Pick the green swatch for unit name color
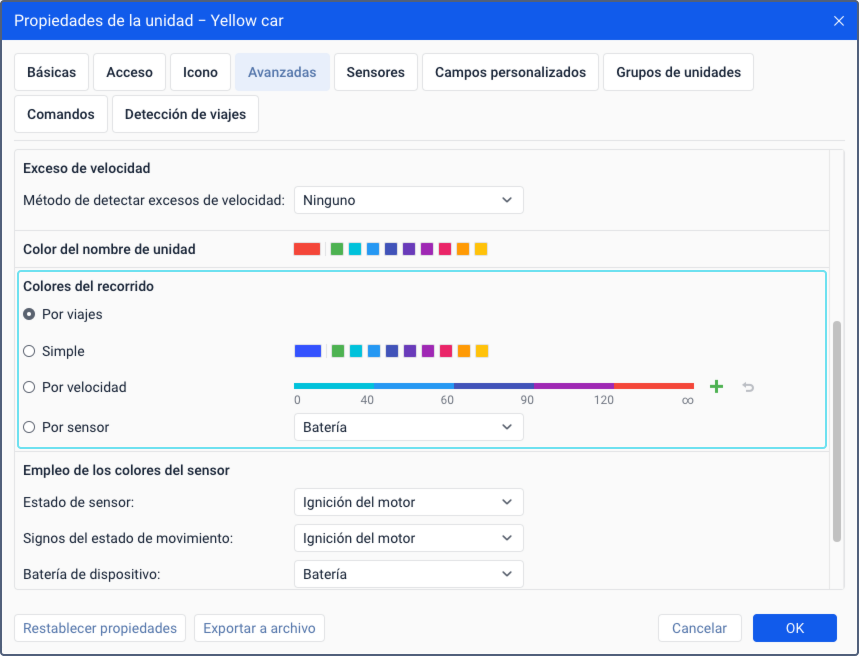 [x=337, y=249]
